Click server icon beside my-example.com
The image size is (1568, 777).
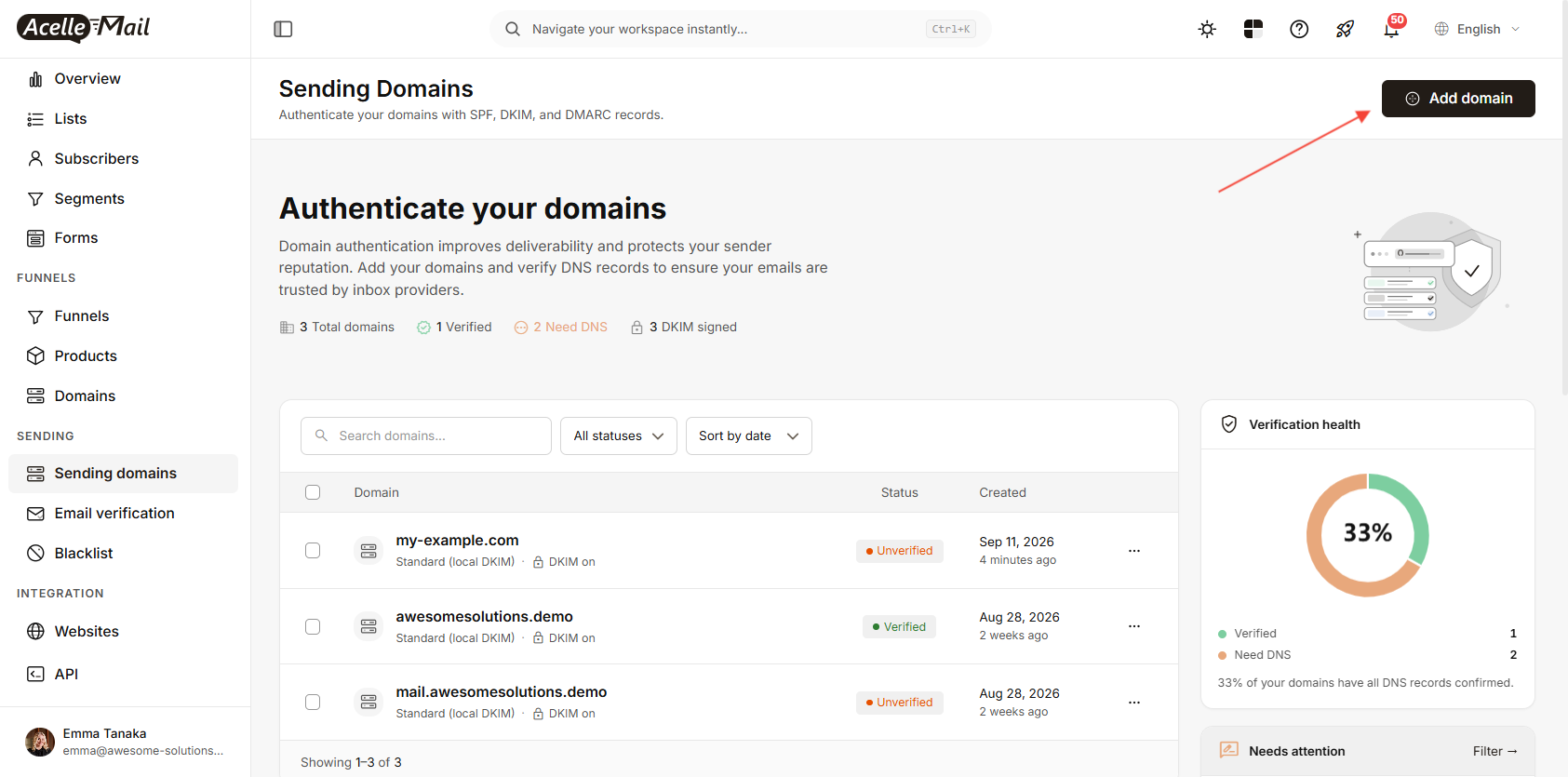click(369, 551)
